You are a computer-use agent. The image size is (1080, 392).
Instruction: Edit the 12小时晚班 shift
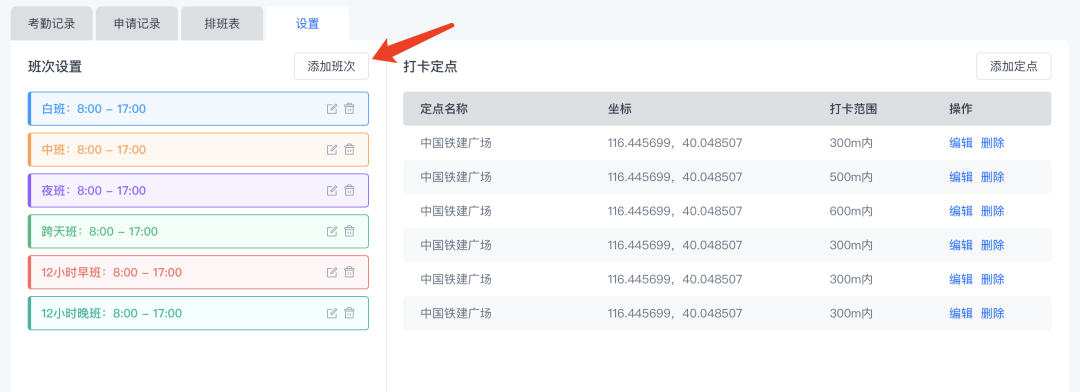point(332,313)
